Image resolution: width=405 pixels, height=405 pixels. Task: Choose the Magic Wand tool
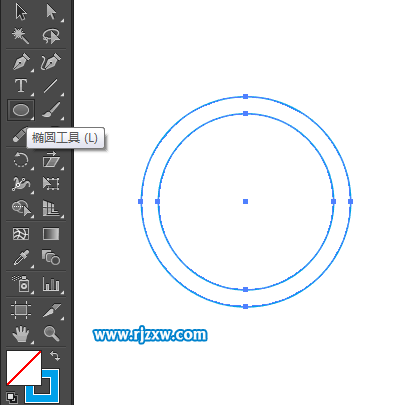[21, 36]
